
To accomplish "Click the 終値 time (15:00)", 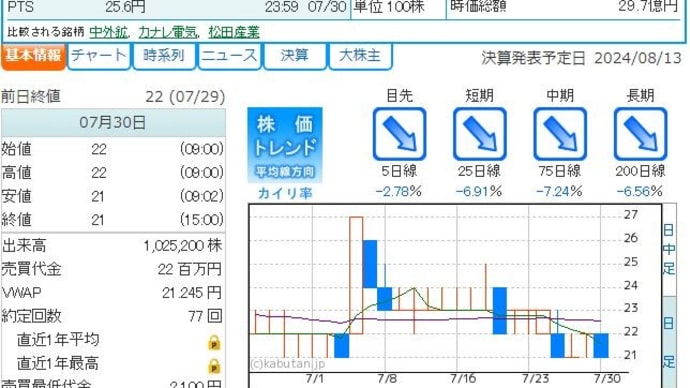I will click(x=202, y=220).
